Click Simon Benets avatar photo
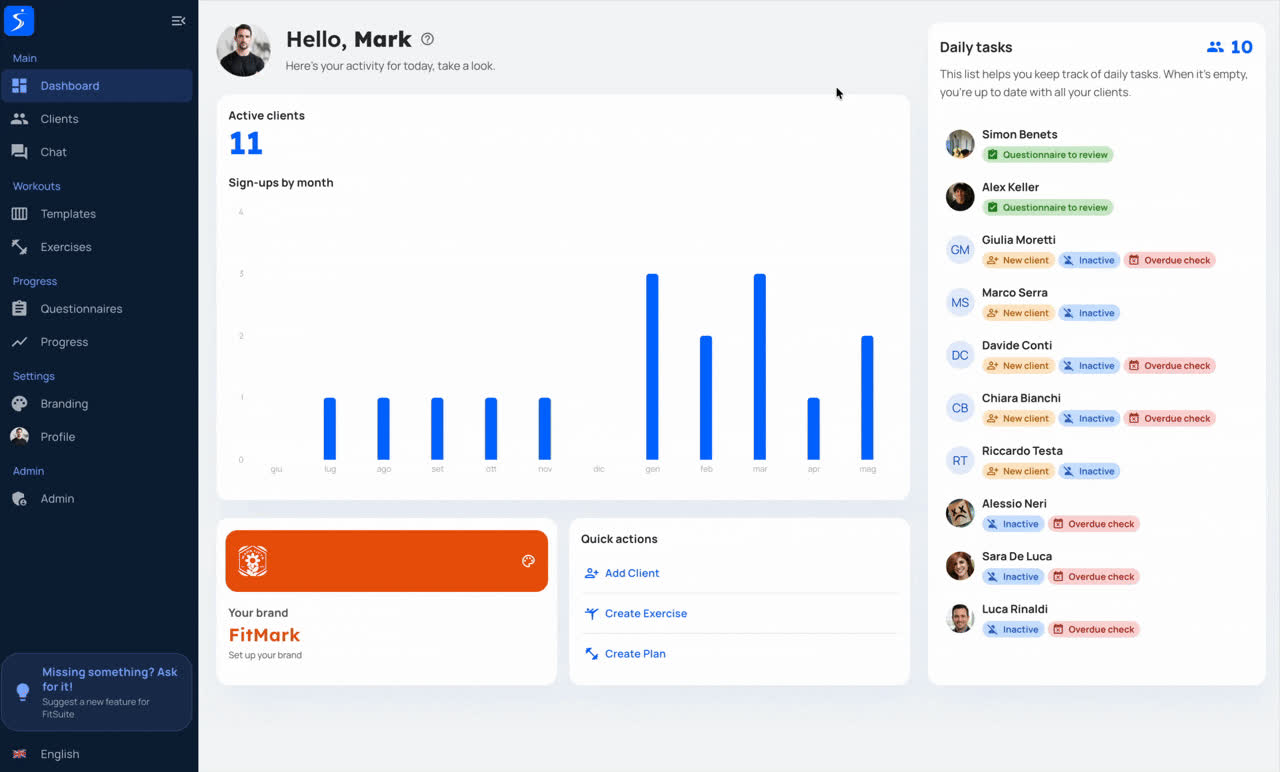This screenshot has width=1280, height=772. [960, 144]
